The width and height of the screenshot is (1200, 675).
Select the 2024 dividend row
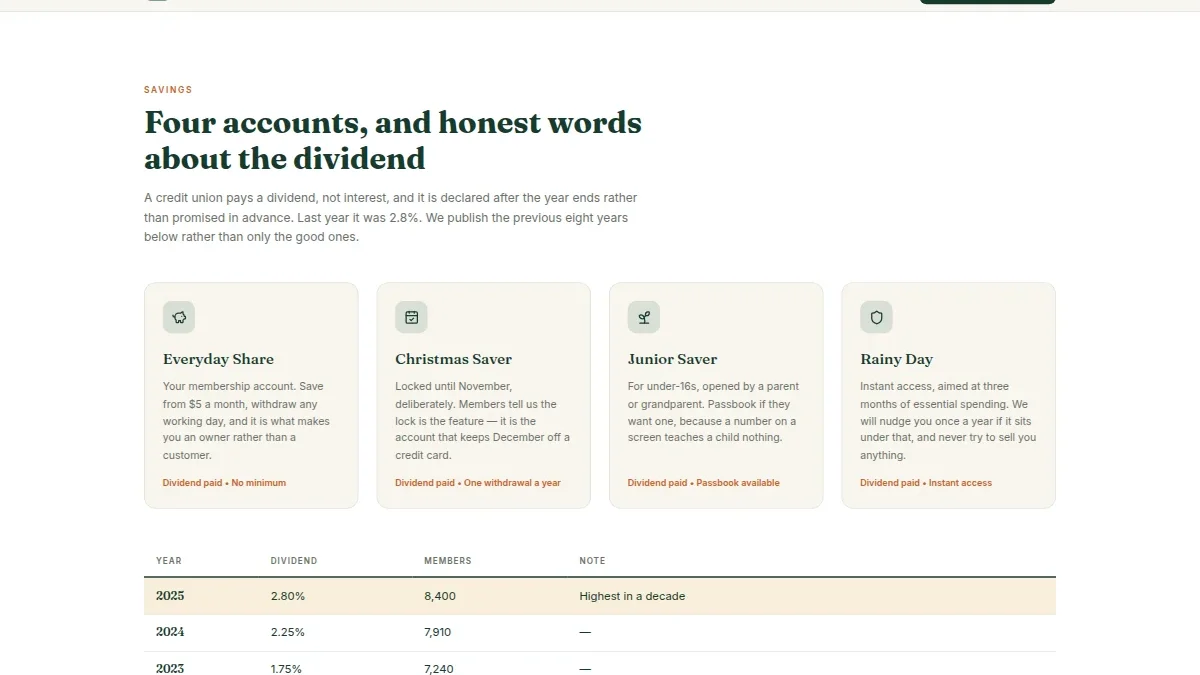pos(600,633)
